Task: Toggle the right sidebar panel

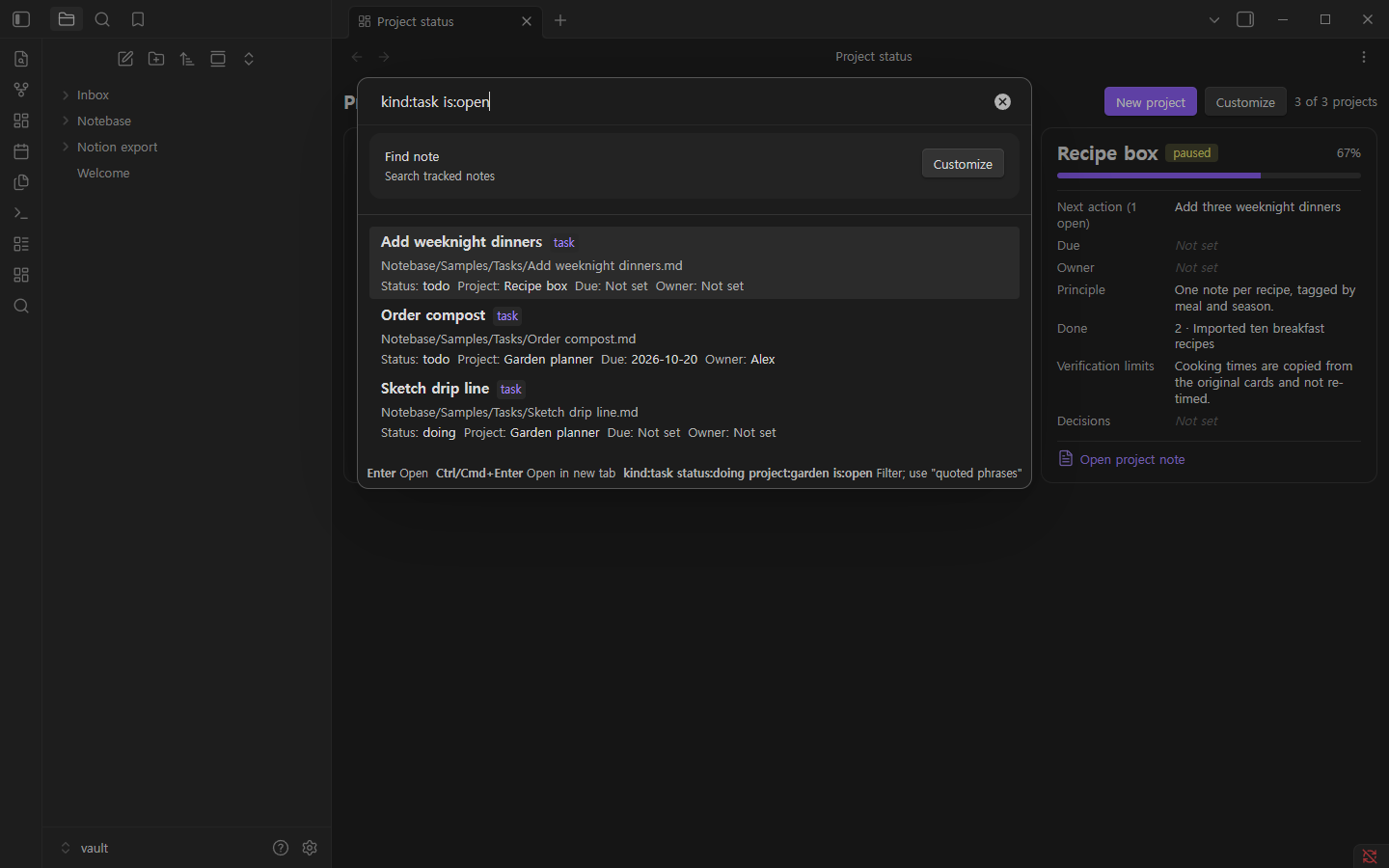Action: click(x=1245, y=19)
